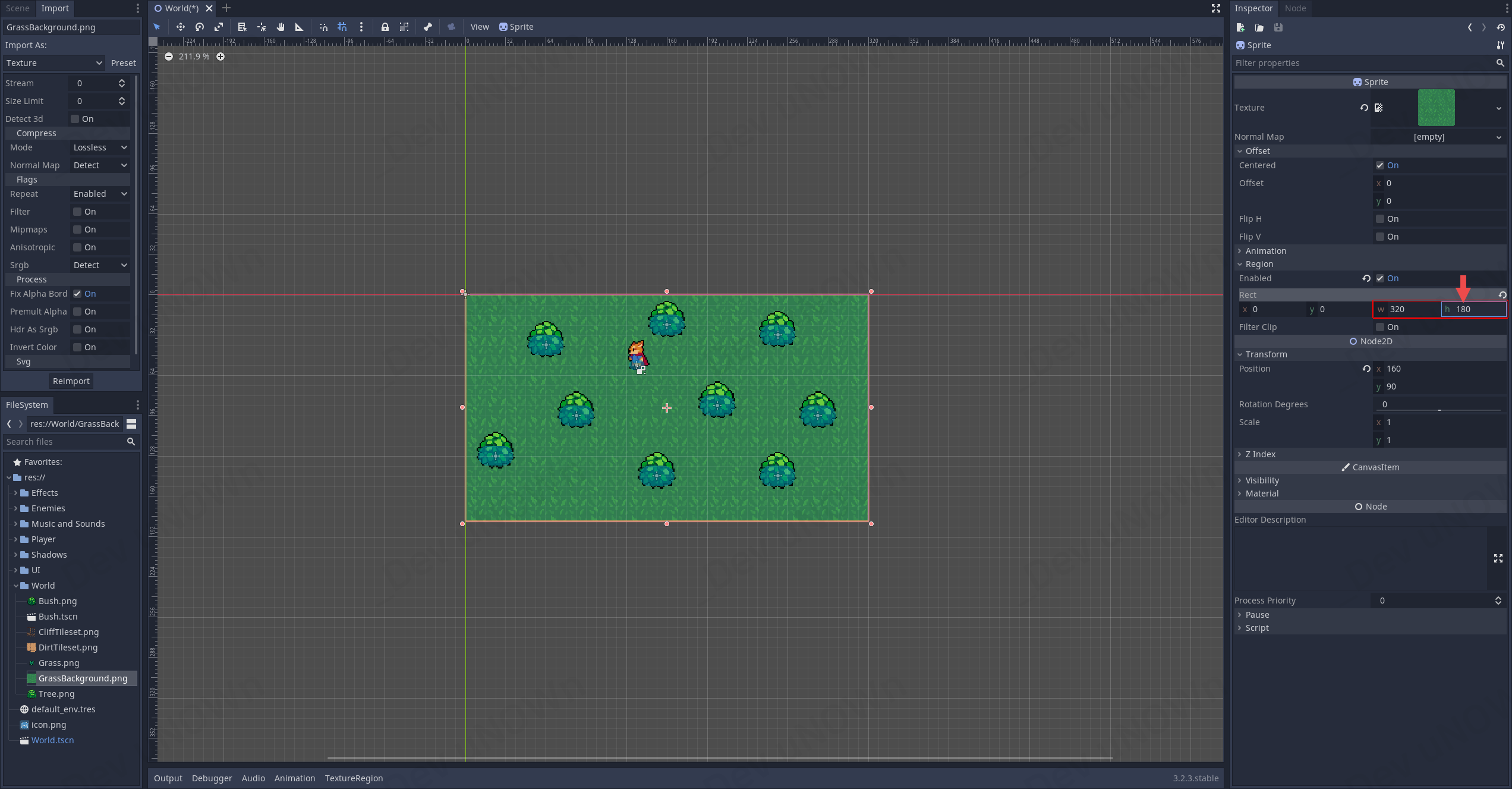
Task: Uncheck the Region Enabled checkbox
Action: pos(1380,278)
